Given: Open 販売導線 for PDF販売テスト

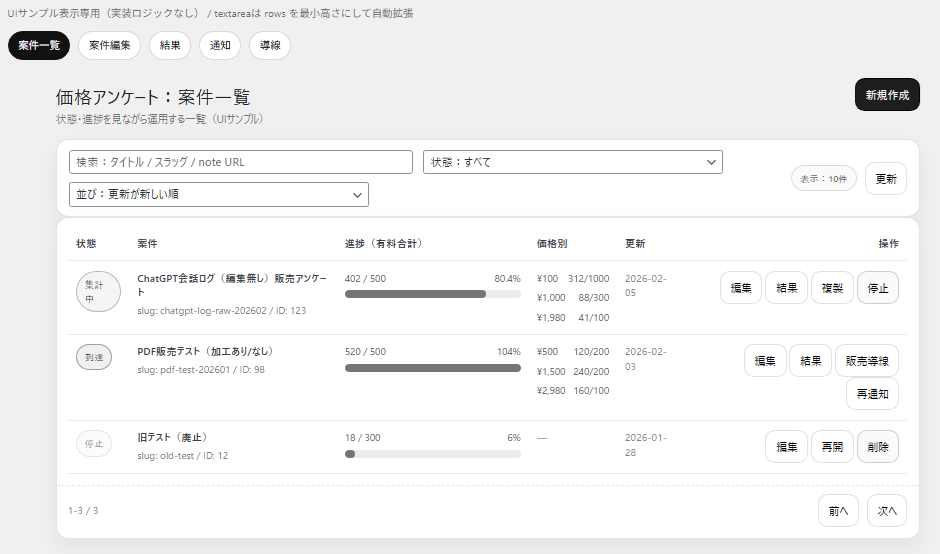Looking at the screenshot, I should [x=867, y=360].
